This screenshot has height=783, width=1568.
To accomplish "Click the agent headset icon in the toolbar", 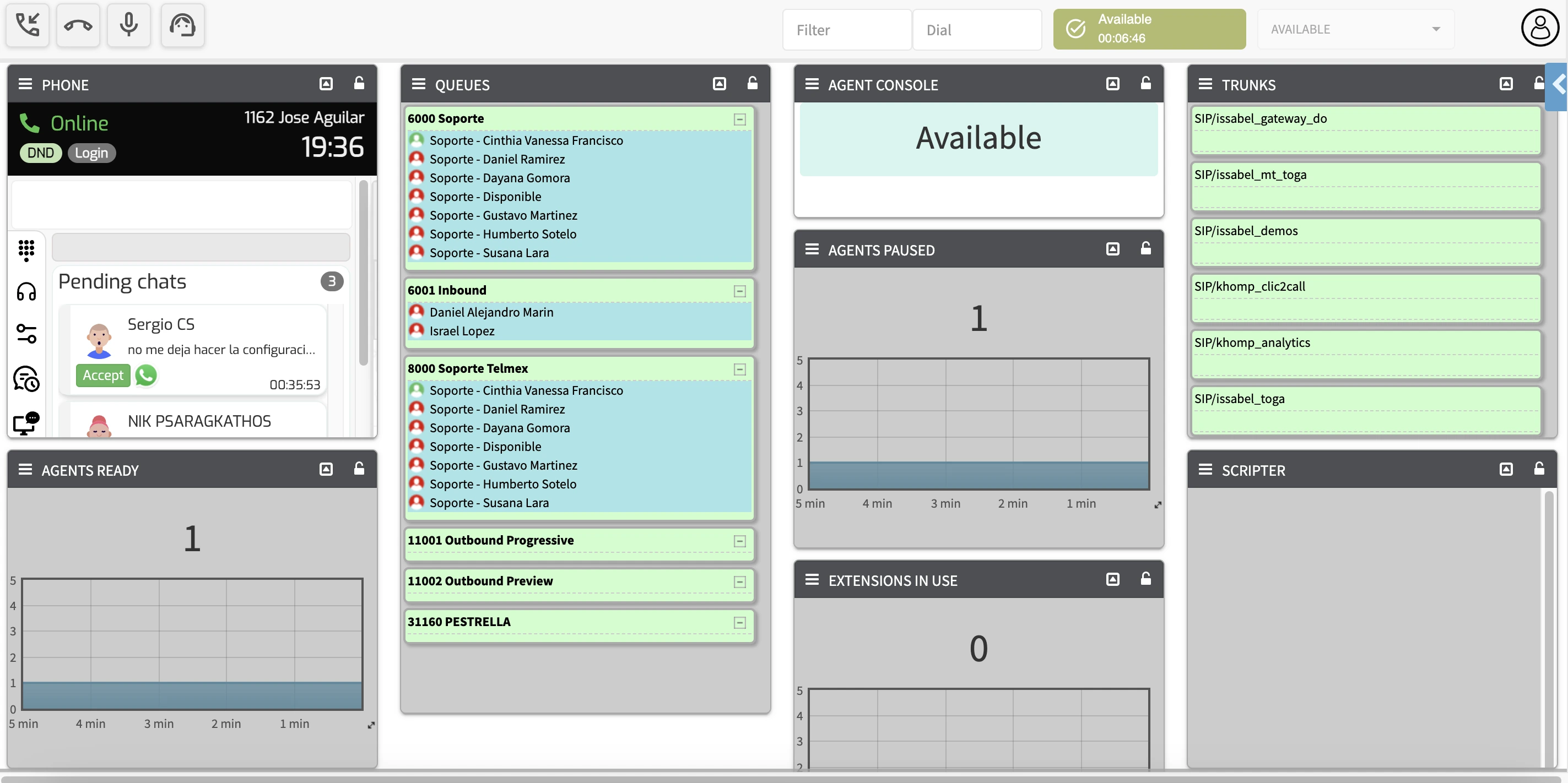I will pos(181,25).
